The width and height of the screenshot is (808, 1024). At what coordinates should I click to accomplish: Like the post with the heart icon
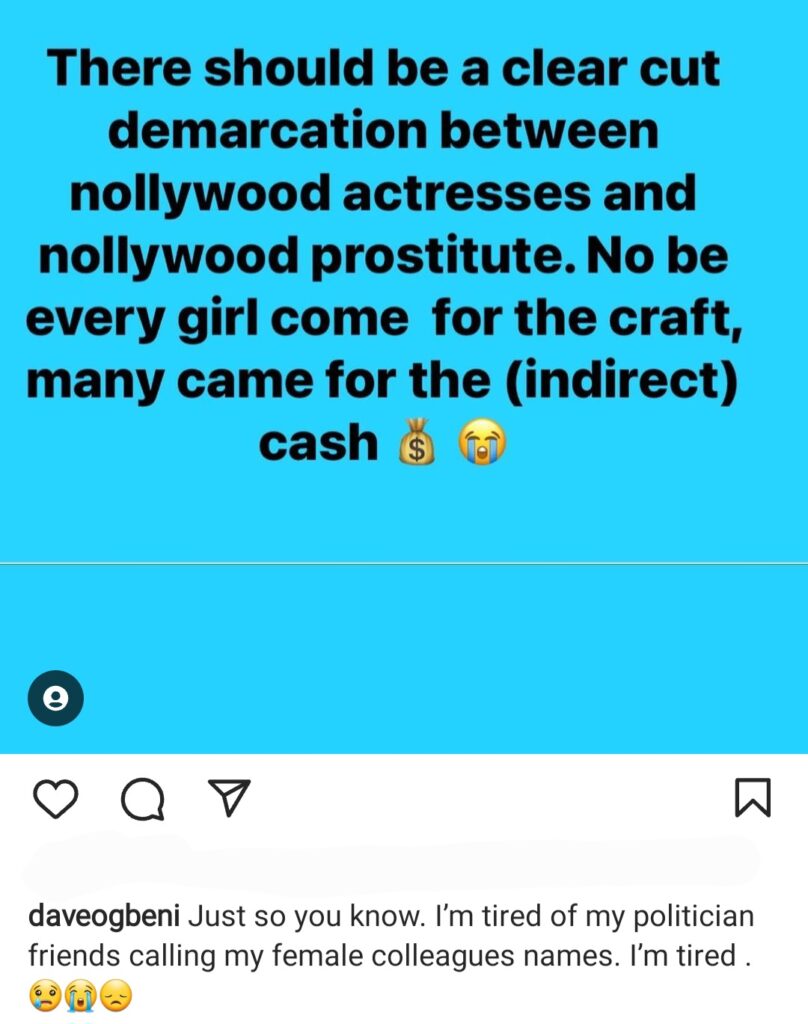(56, 799)
